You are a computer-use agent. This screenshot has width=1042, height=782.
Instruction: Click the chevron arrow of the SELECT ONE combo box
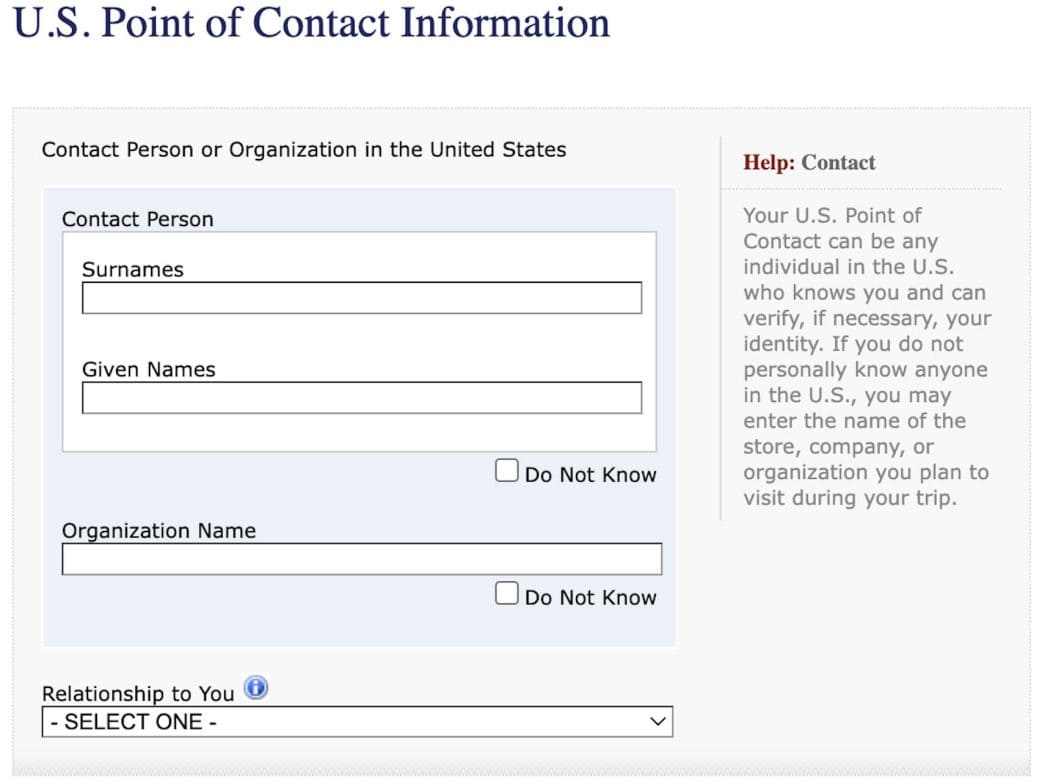657,721
